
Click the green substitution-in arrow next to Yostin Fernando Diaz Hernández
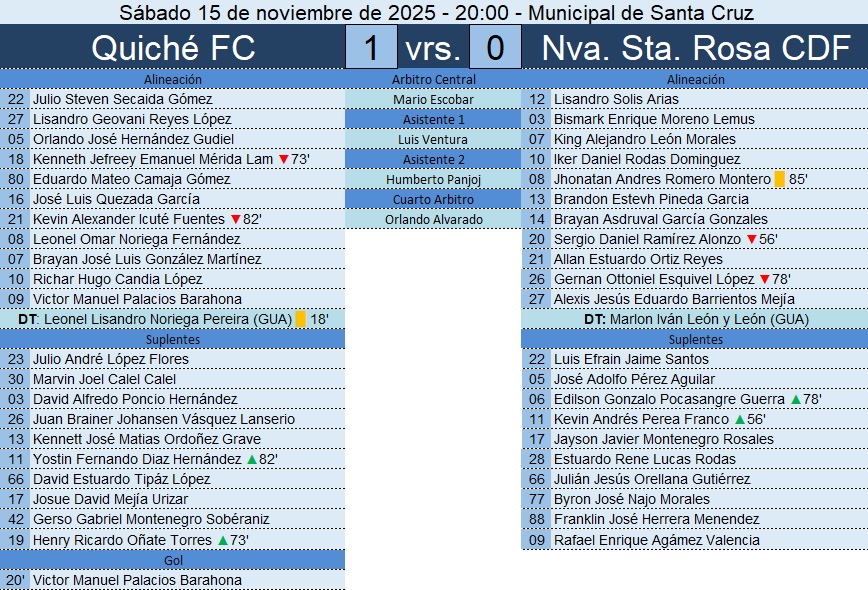252,460
